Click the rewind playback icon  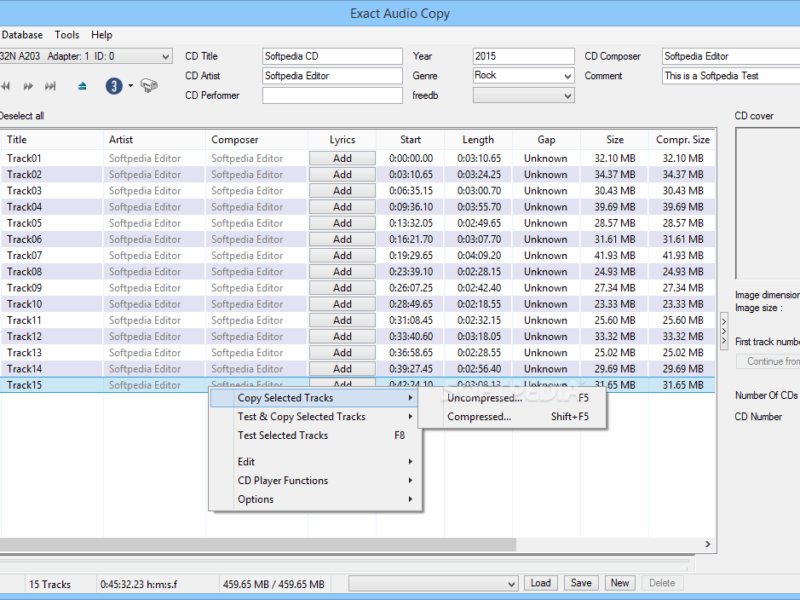coord(5,86)
